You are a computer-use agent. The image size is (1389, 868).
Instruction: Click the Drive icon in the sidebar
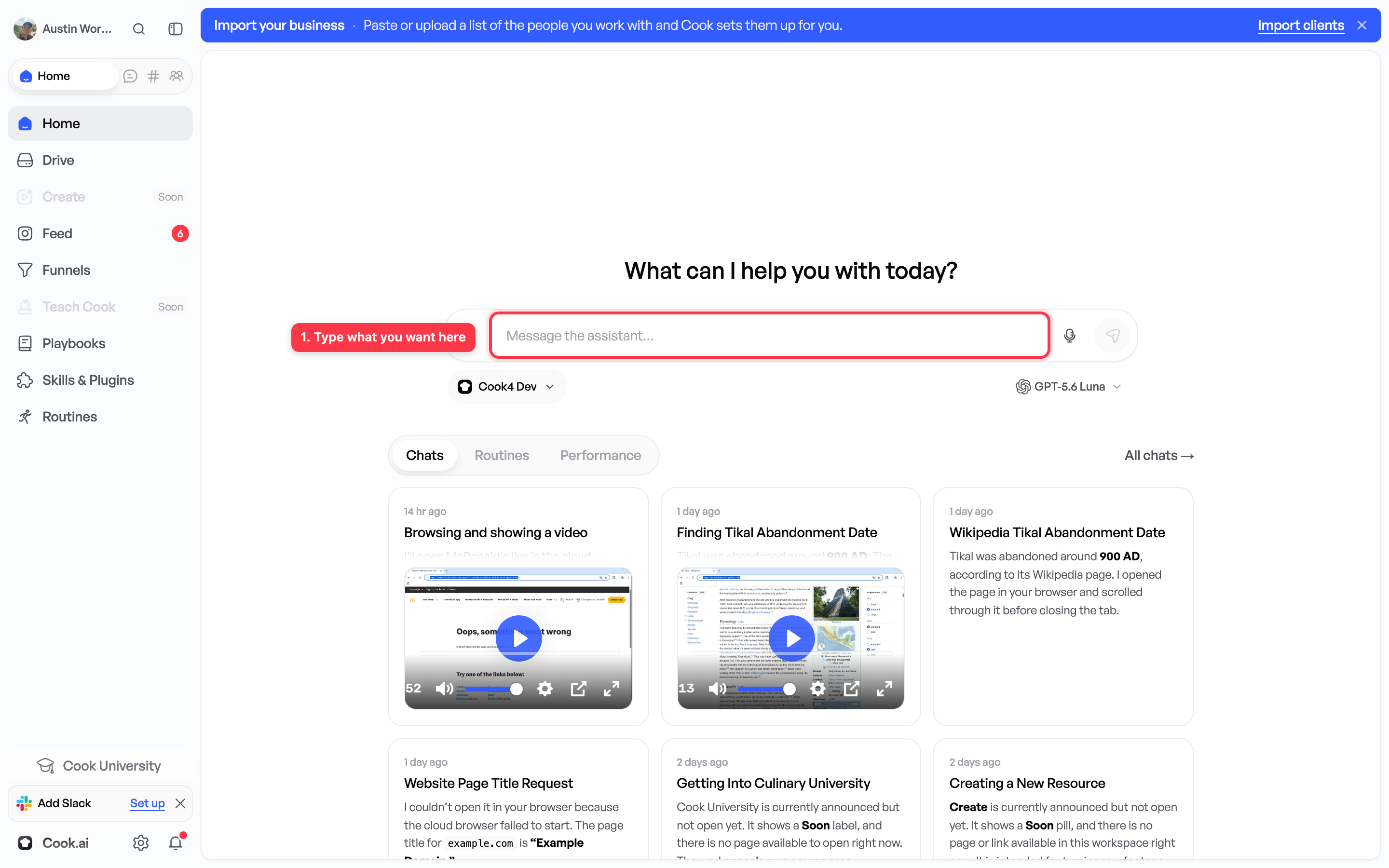click(25, 160)
